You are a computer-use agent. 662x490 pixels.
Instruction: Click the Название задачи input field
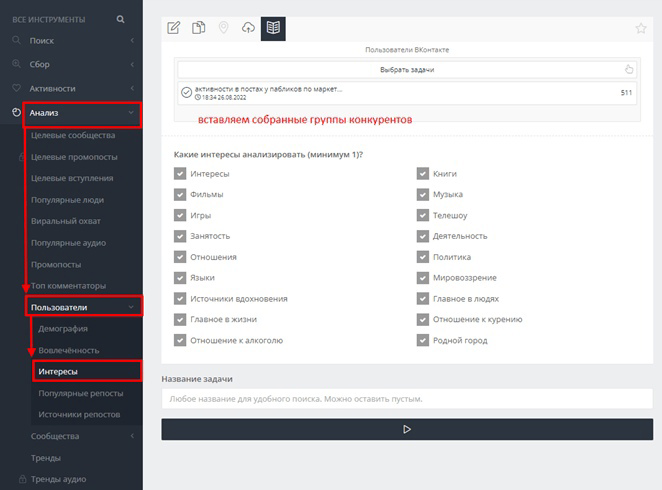point(407,399)
